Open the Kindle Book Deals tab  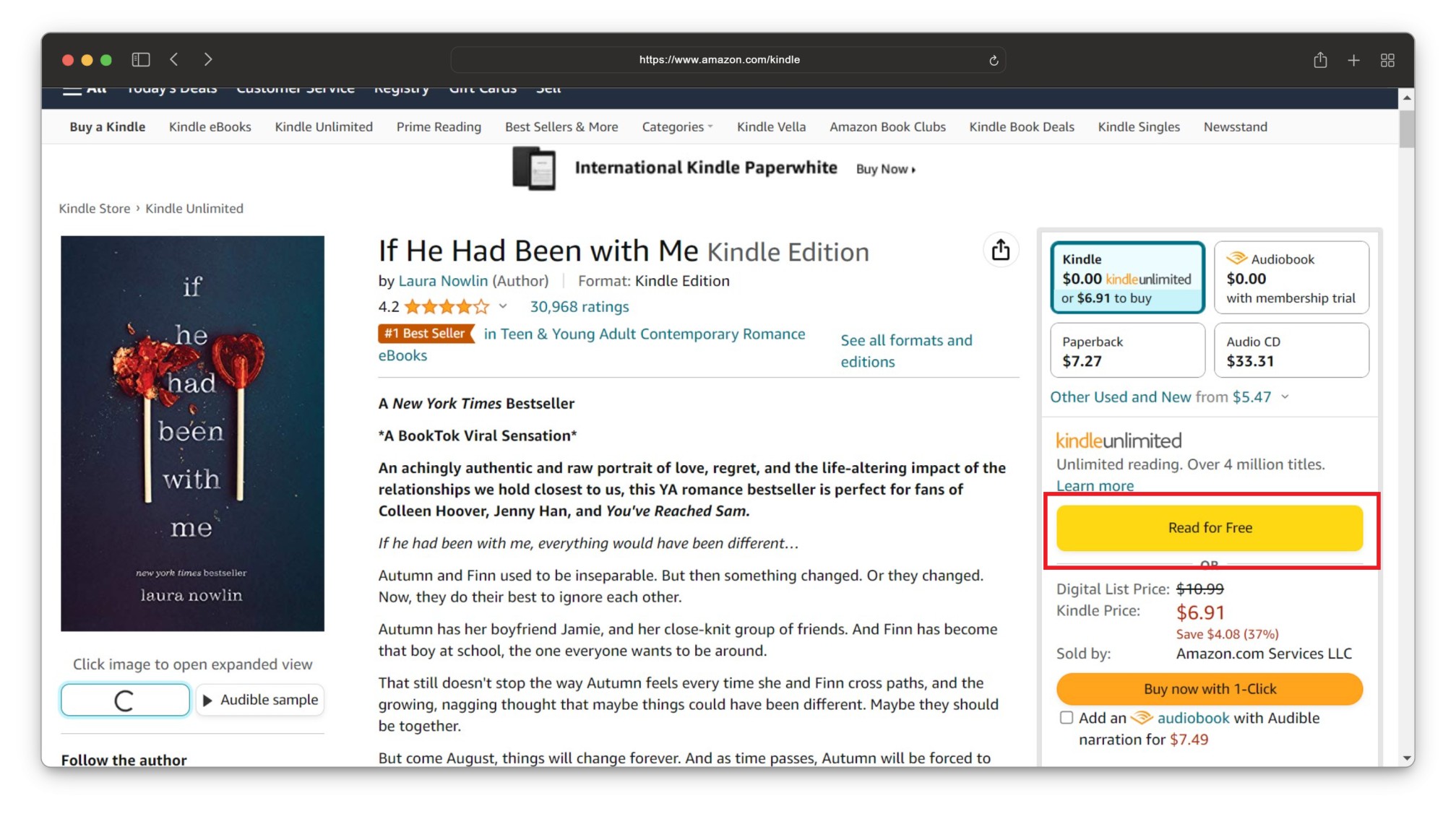[x=1021, y=127]
